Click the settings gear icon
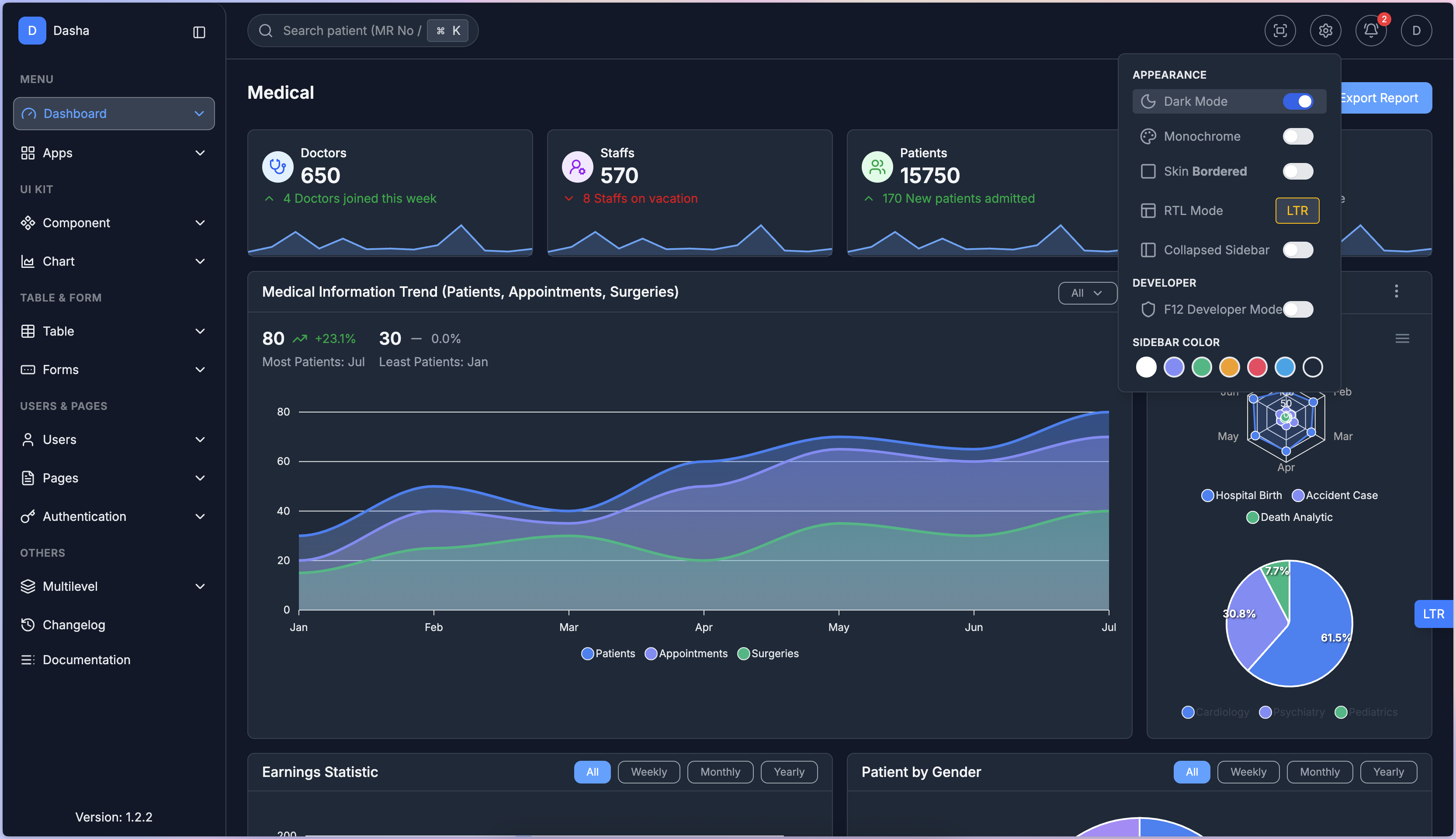 tap(1325, 31)
